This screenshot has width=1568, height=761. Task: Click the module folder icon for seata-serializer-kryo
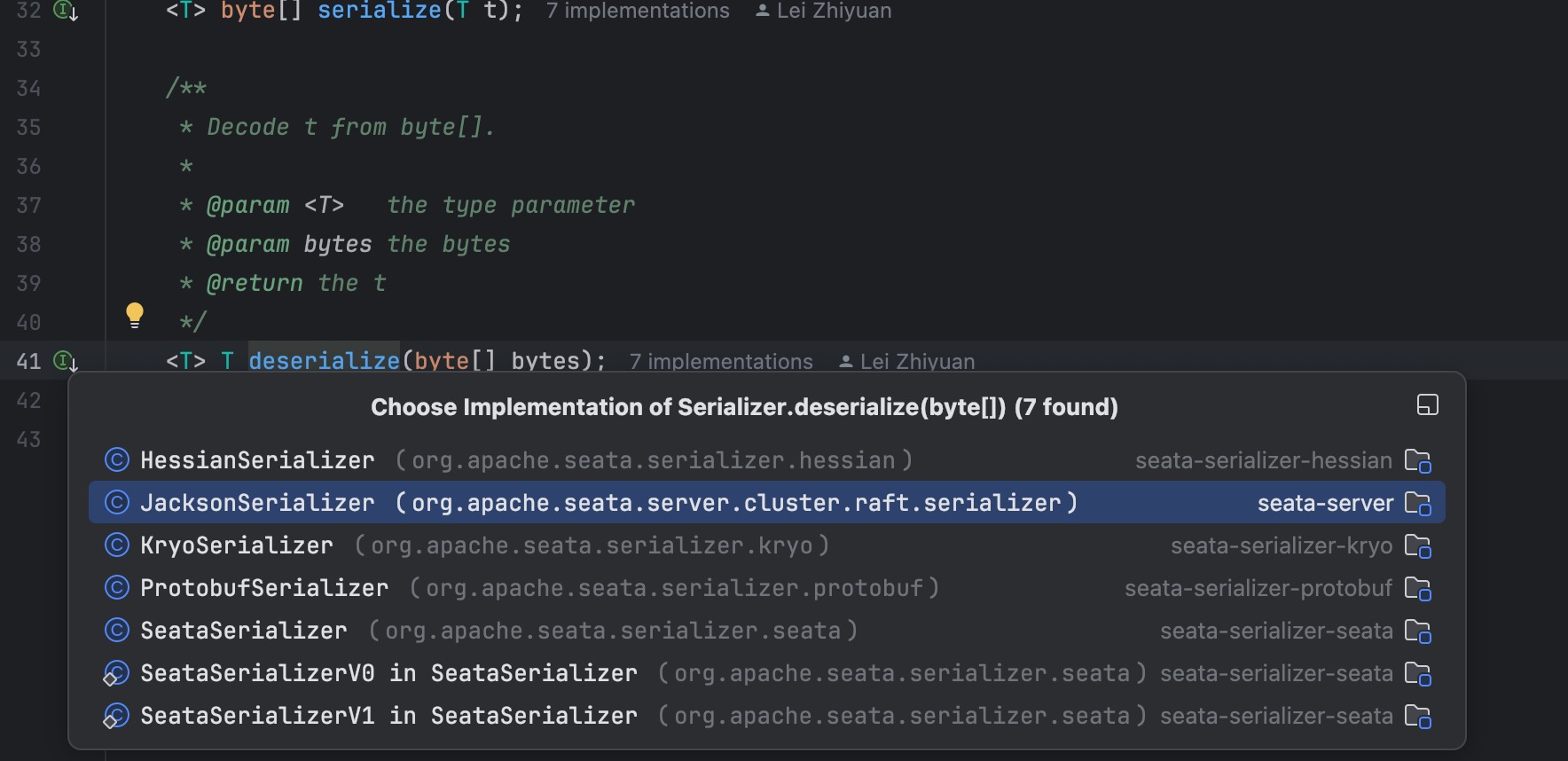coord(1418,546)
